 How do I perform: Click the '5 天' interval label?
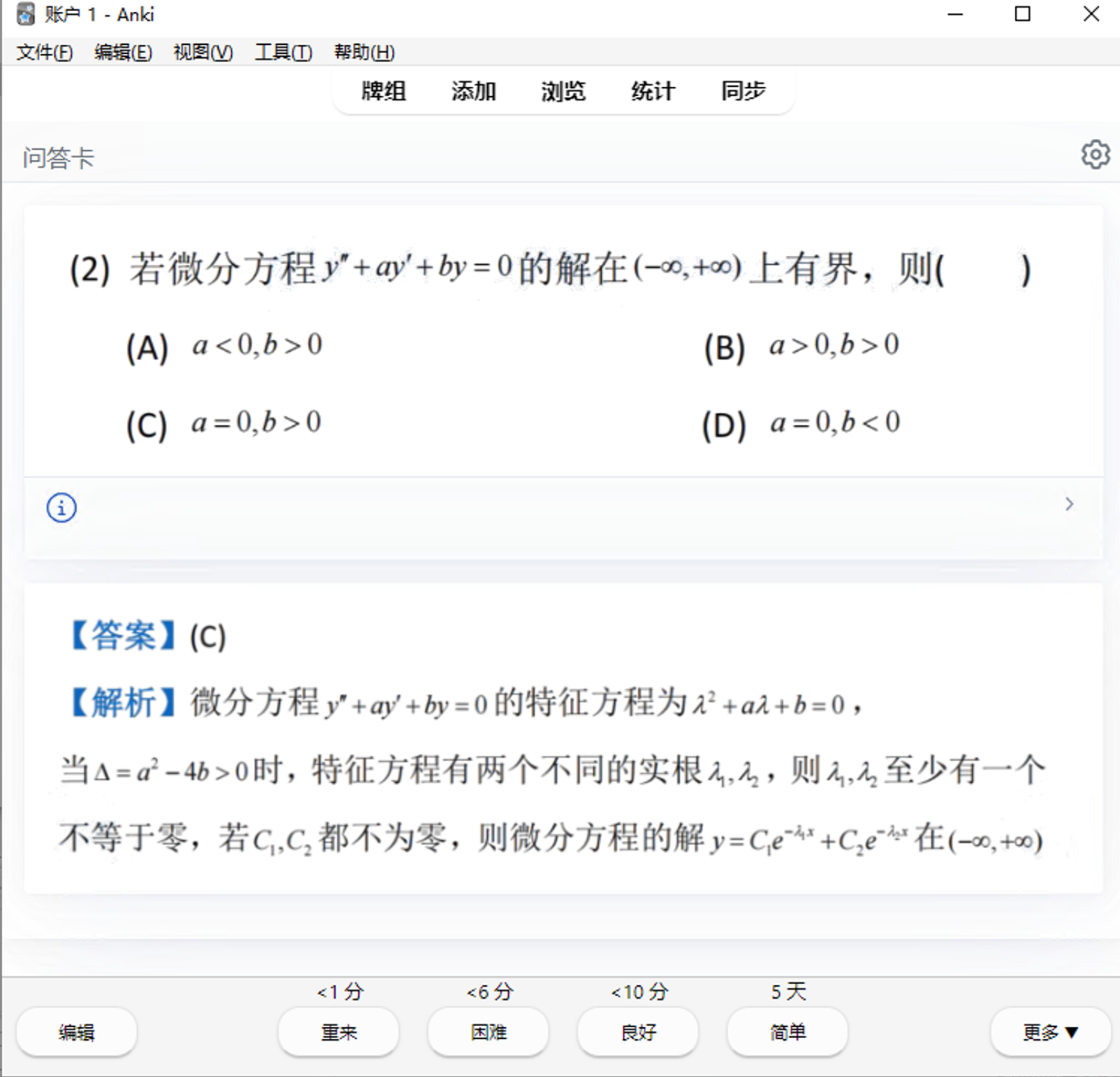tap(788, 991)
